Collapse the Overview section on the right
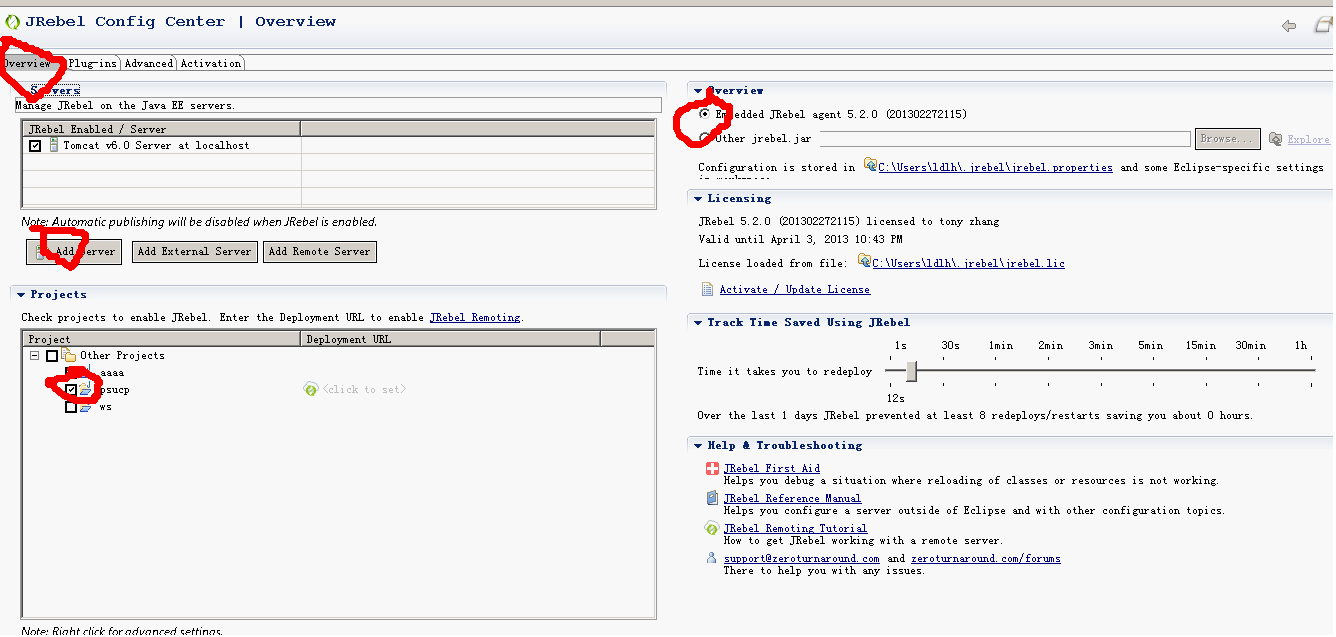 point(698,91)
